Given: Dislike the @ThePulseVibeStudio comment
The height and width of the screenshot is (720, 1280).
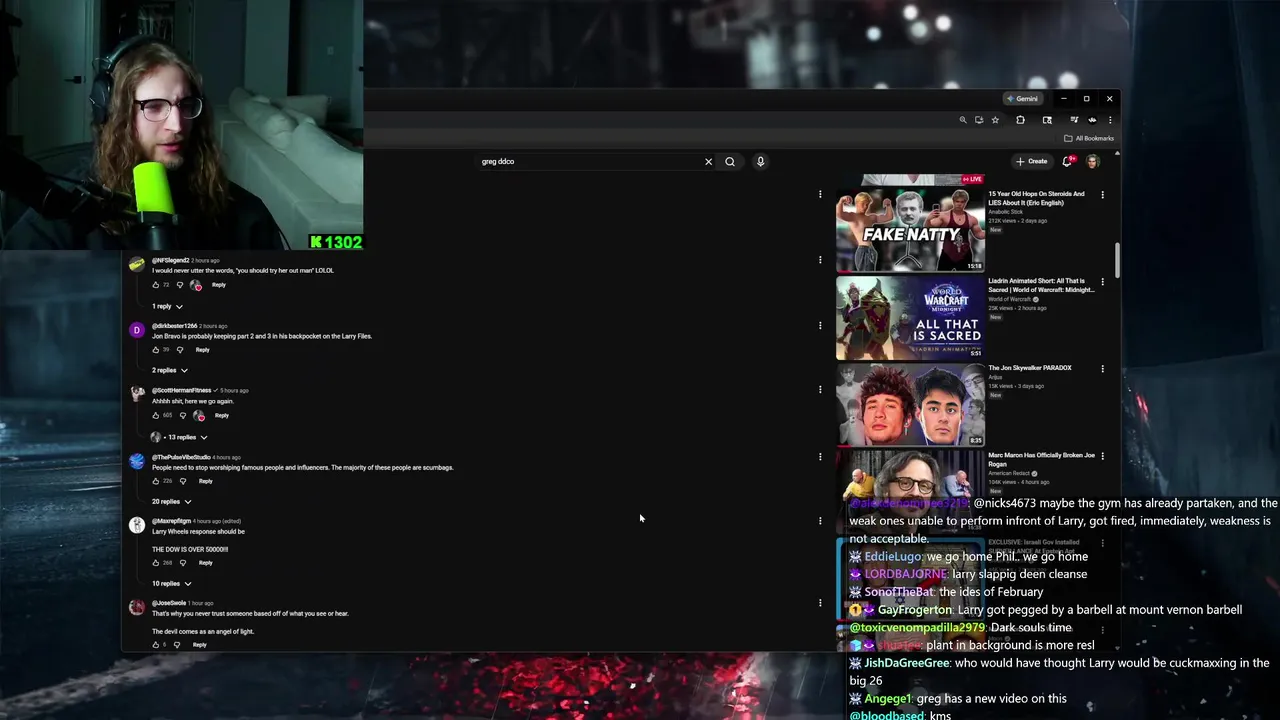Looking at the screenshot, I should tap(182, 481).
